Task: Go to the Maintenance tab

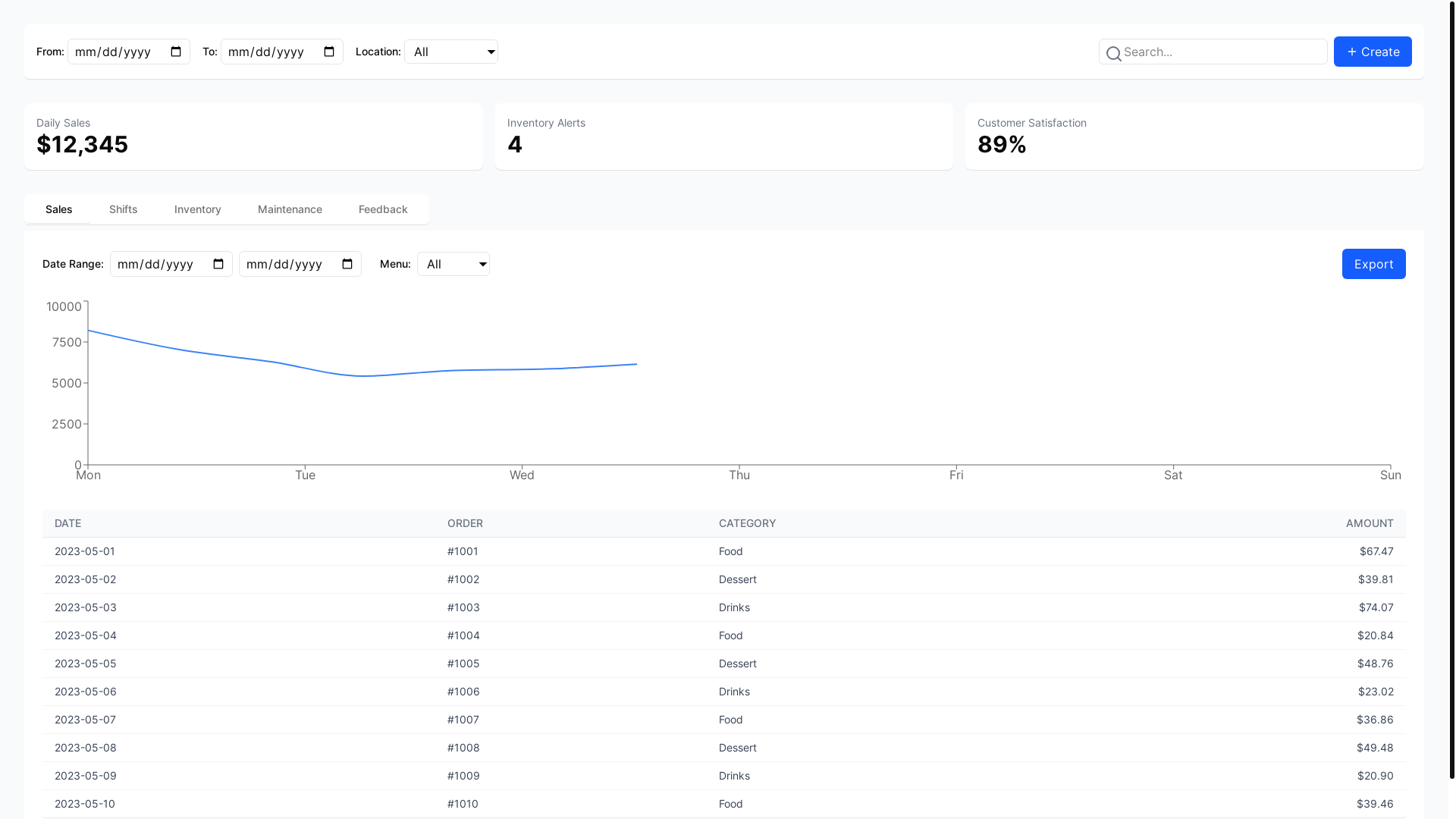Action: click(x=290, y=209)
